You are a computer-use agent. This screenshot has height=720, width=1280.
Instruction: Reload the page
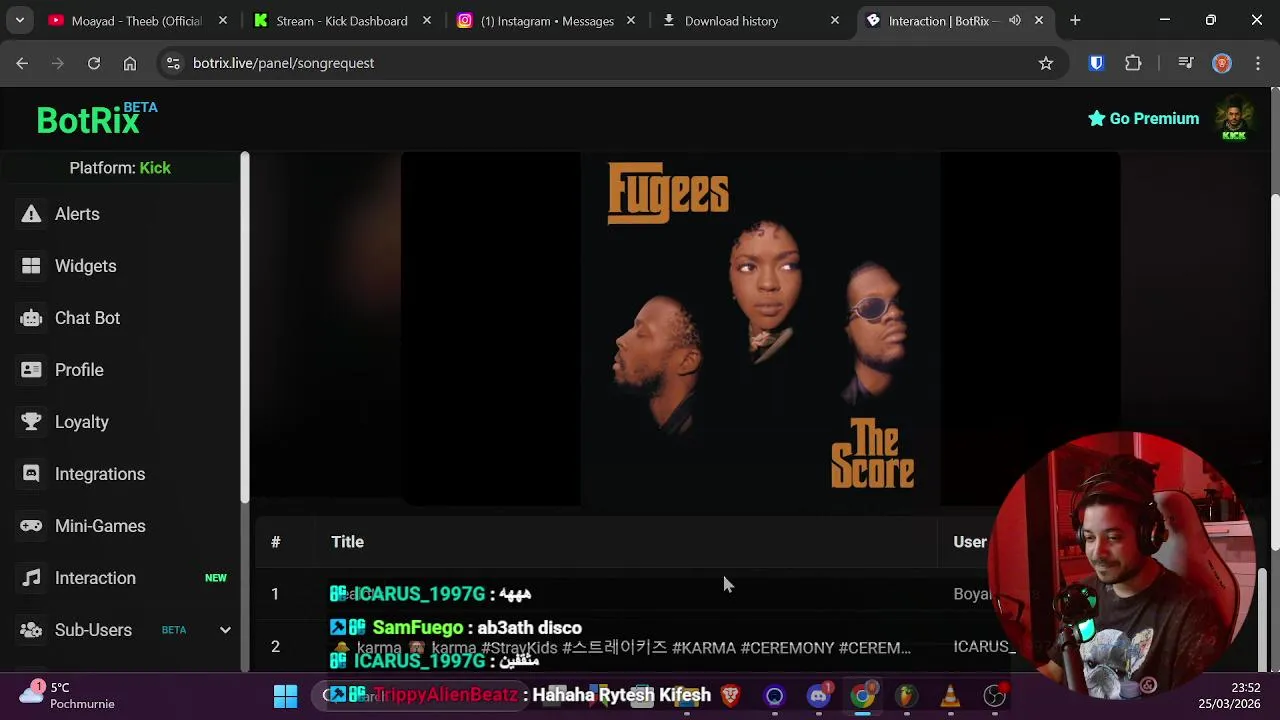(x=94, y=63)
